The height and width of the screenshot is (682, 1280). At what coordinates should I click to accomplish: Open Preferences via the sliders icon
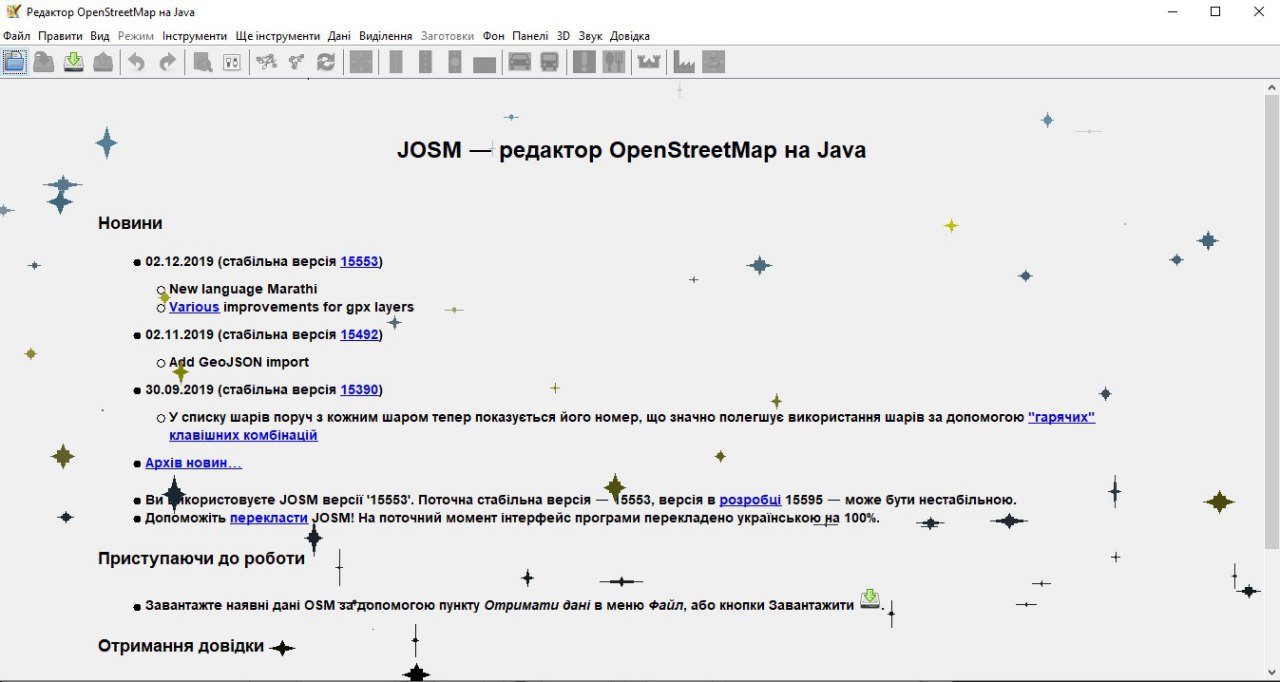[x=232, y=62]
